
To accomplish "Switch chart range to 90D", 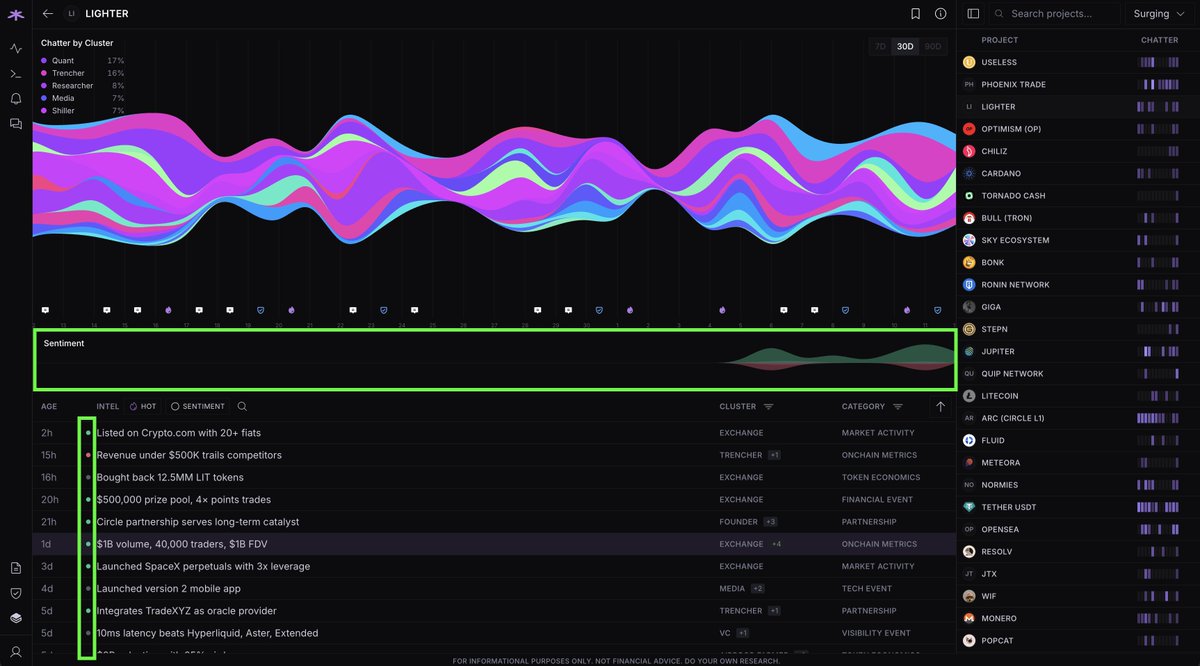I will pos(933,47).
